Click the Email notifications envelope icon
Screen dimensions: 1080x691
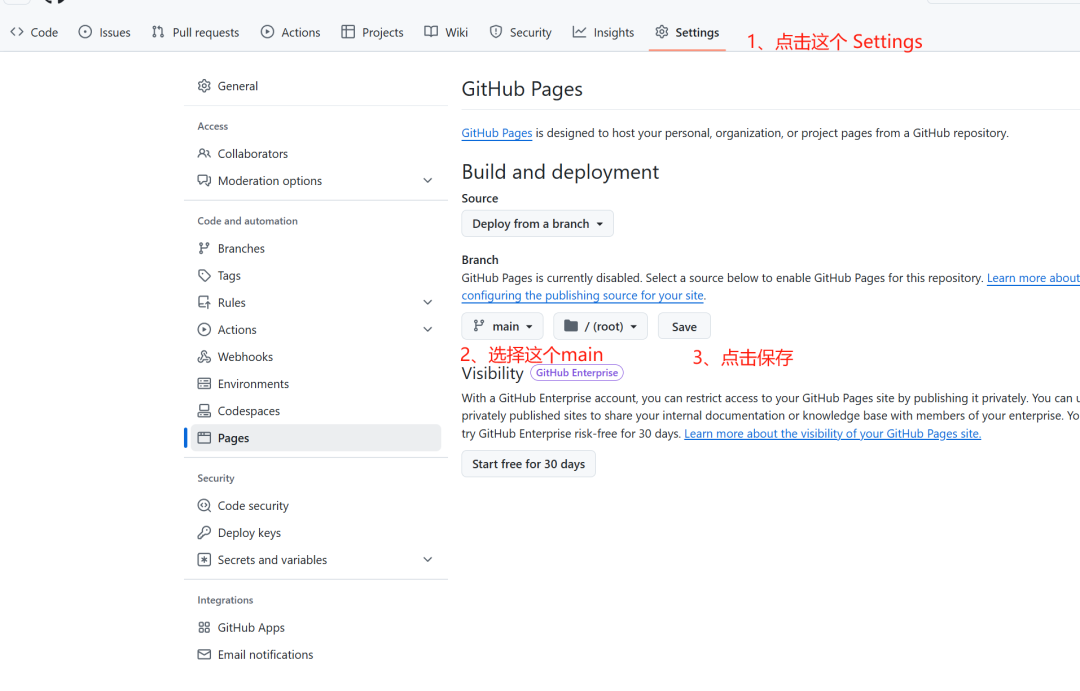204,654
